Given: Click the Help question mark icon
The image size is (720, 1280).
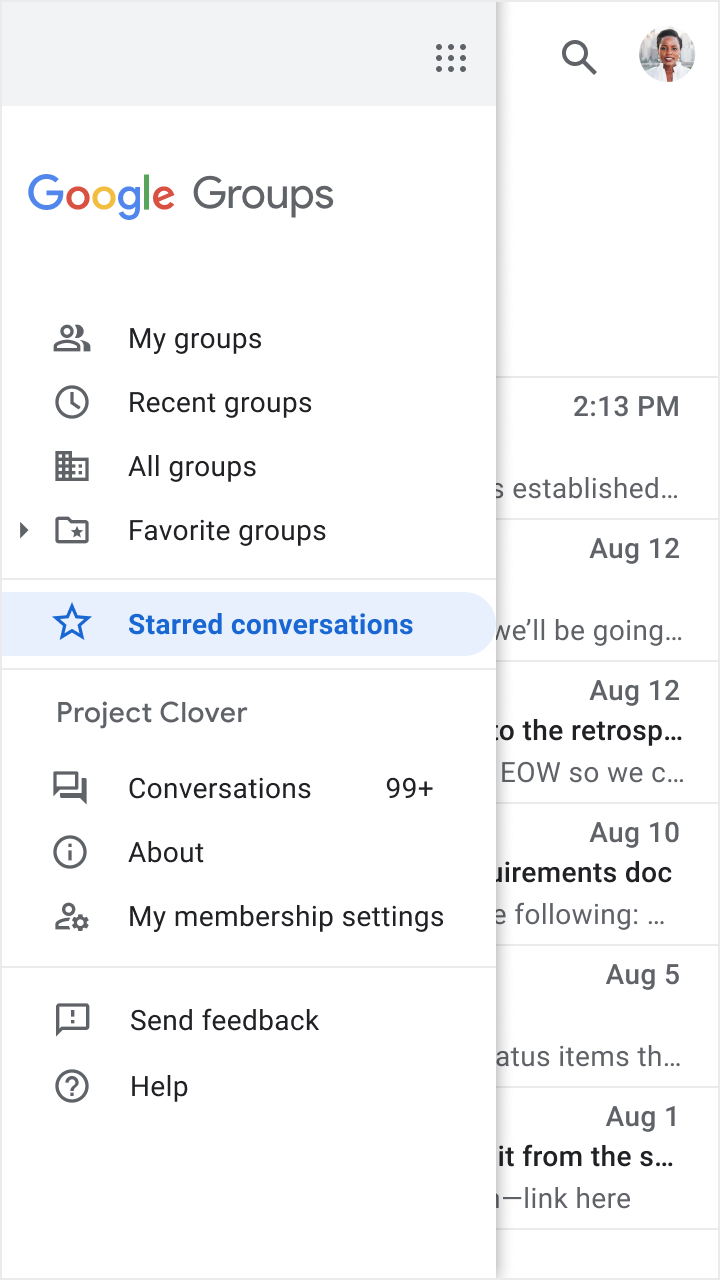Looking at the screenshot, I should pyautogui.click(x=72, y=1087).
